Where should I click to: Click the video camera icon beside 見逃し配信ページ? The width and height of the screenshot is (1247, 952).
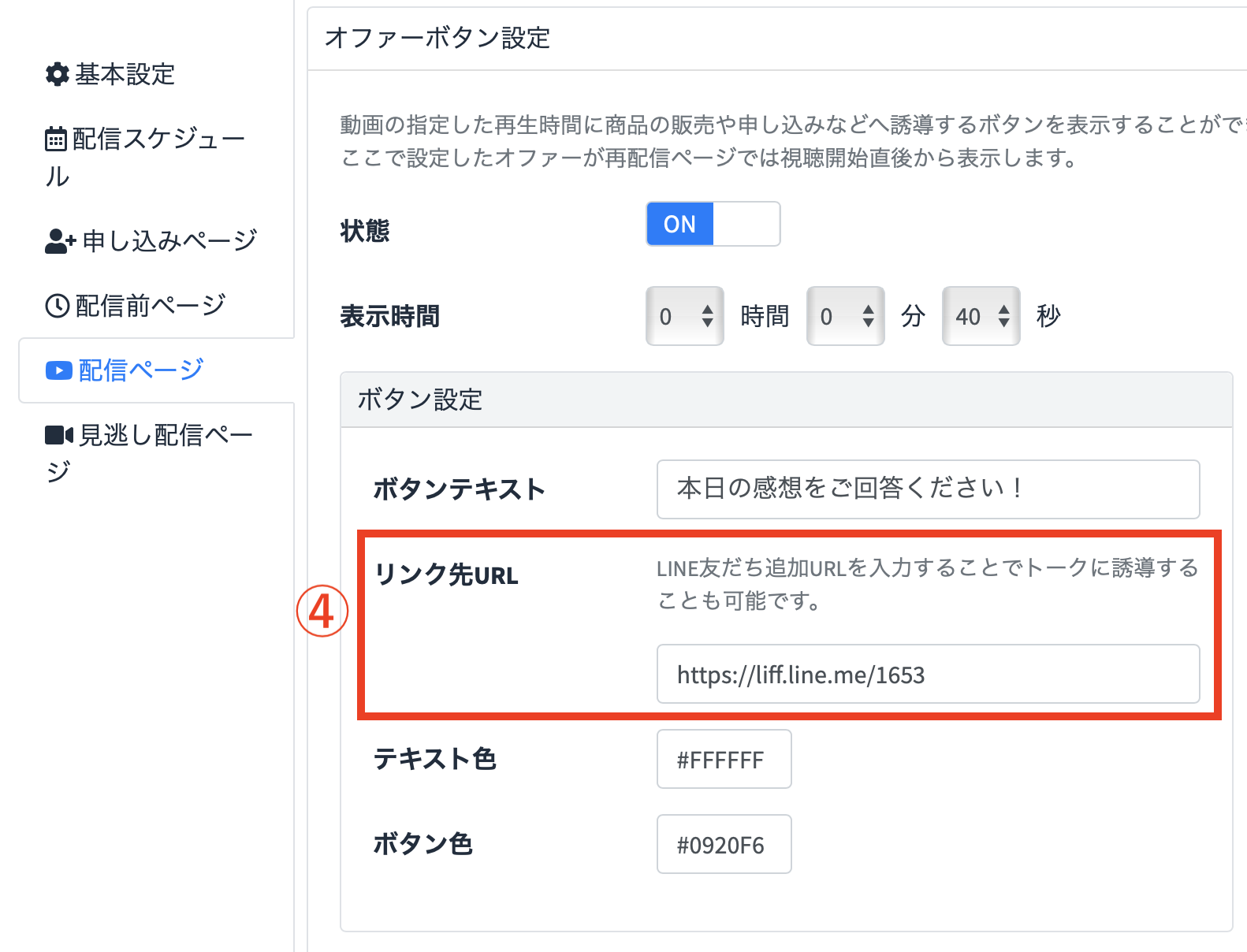[59, 435]
